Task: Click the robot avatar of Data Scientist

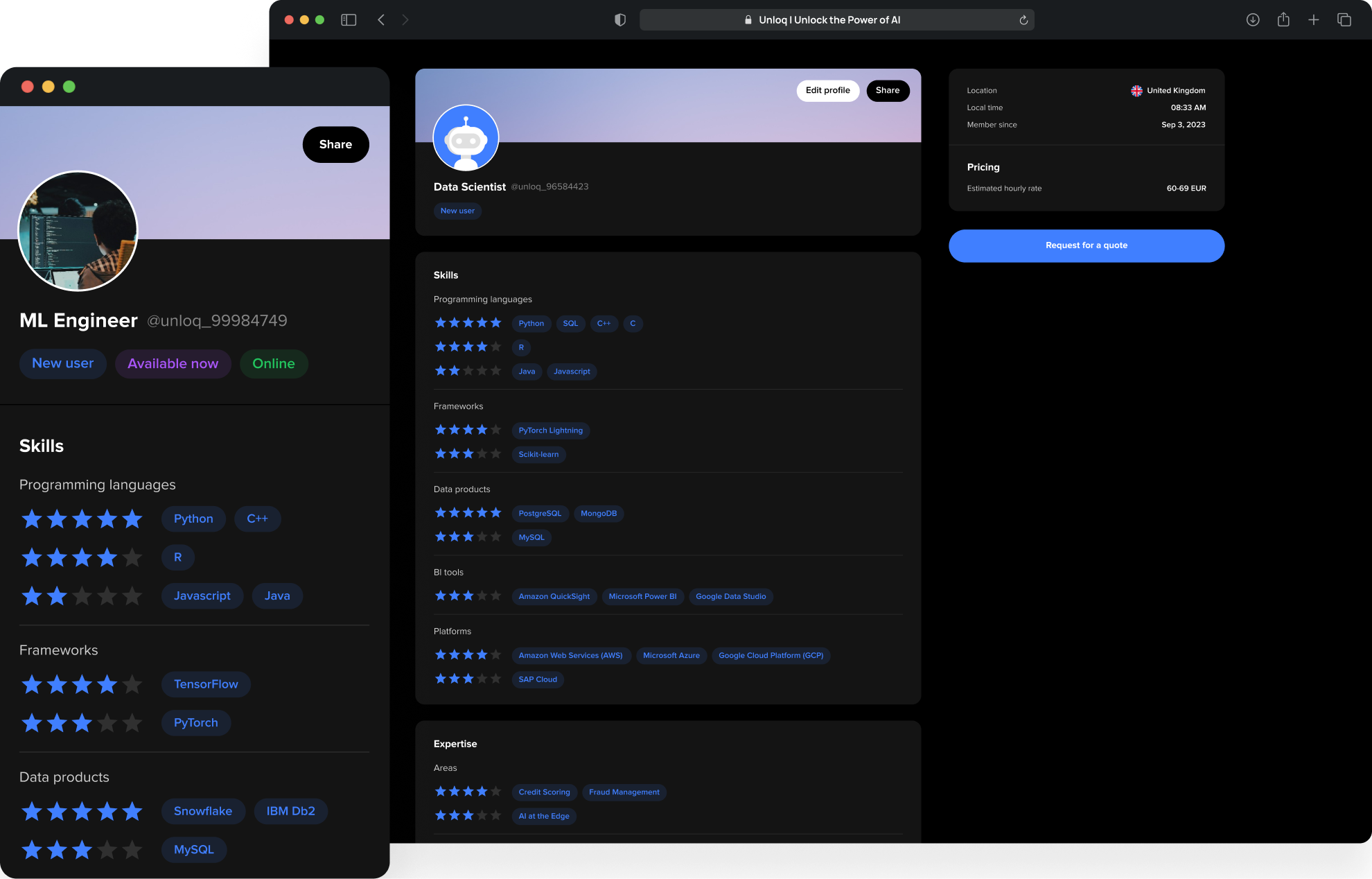Action: 466,137
